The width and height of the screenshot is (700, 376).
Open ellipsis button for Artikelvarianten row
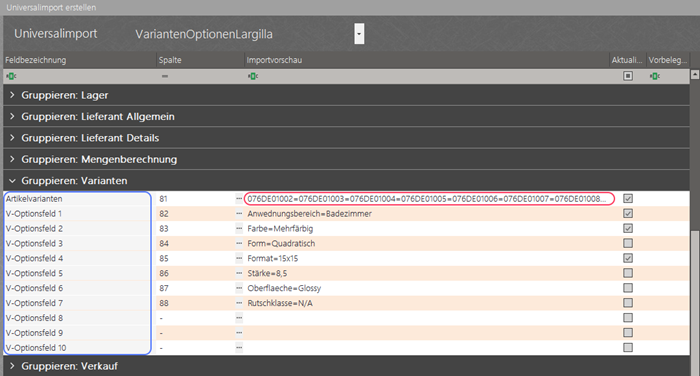coord(239,199)
